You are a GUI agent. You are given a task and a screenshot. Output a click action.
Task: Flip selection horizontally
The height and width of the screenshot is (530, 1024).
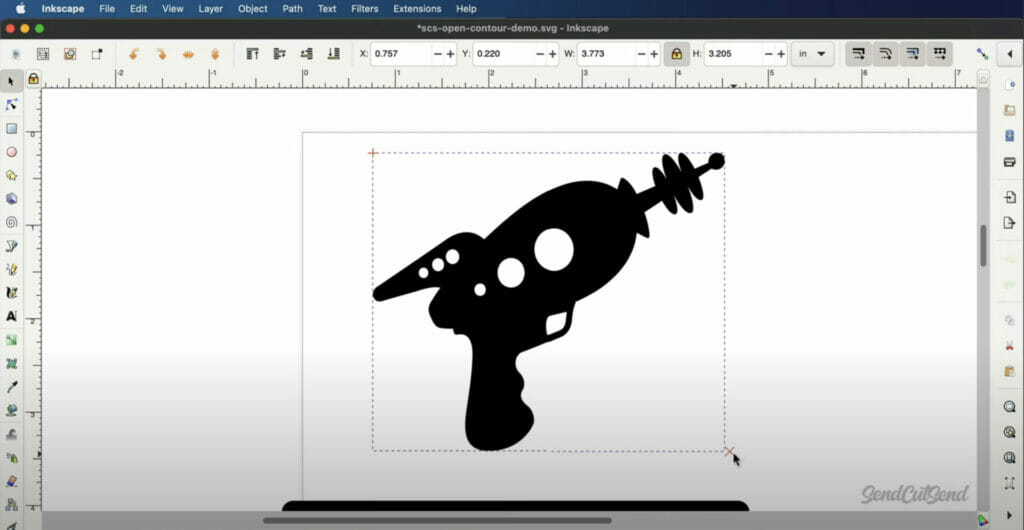click(188, 54)
